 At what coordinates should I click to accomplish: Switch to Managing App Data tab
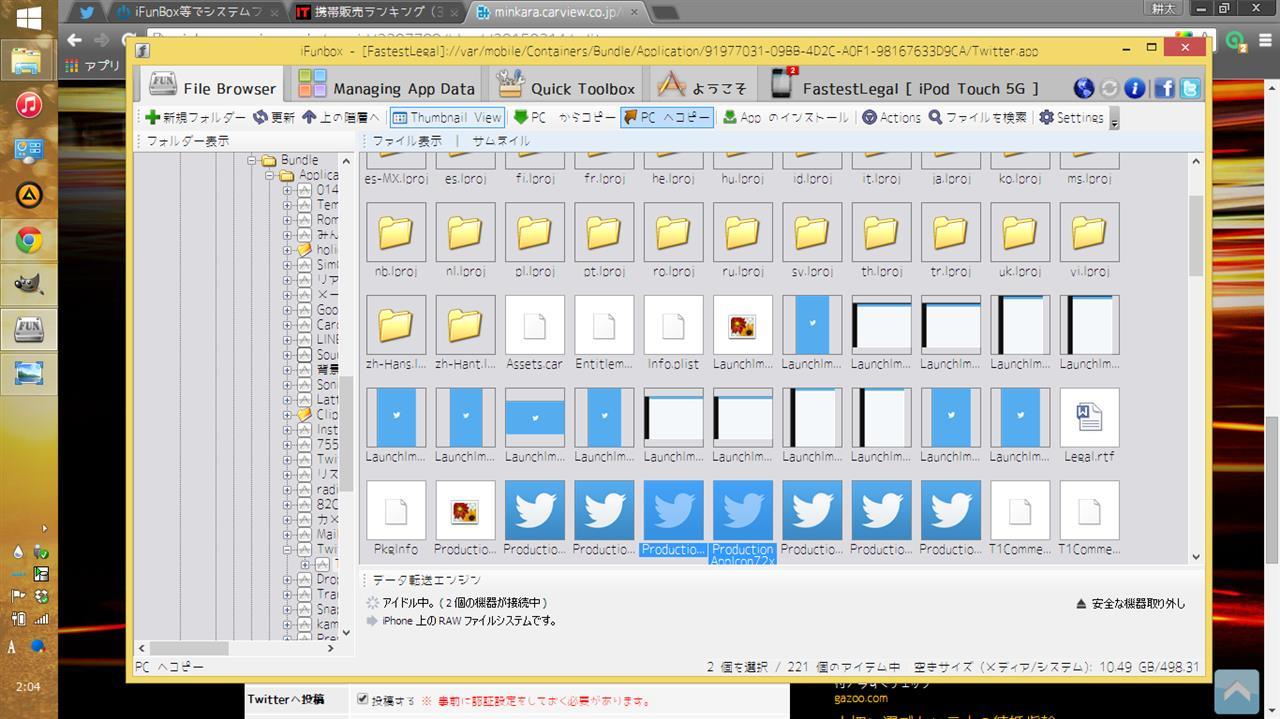[386, 87]
